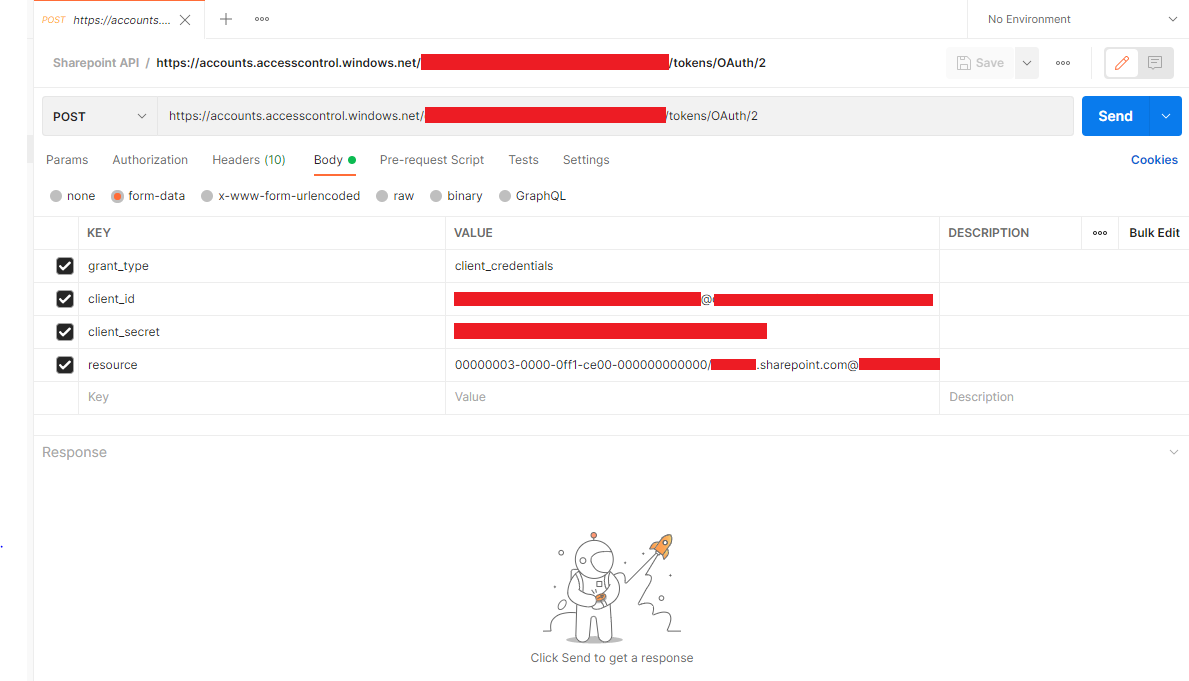Open column options ellipsis in table header

point(1100,233)
